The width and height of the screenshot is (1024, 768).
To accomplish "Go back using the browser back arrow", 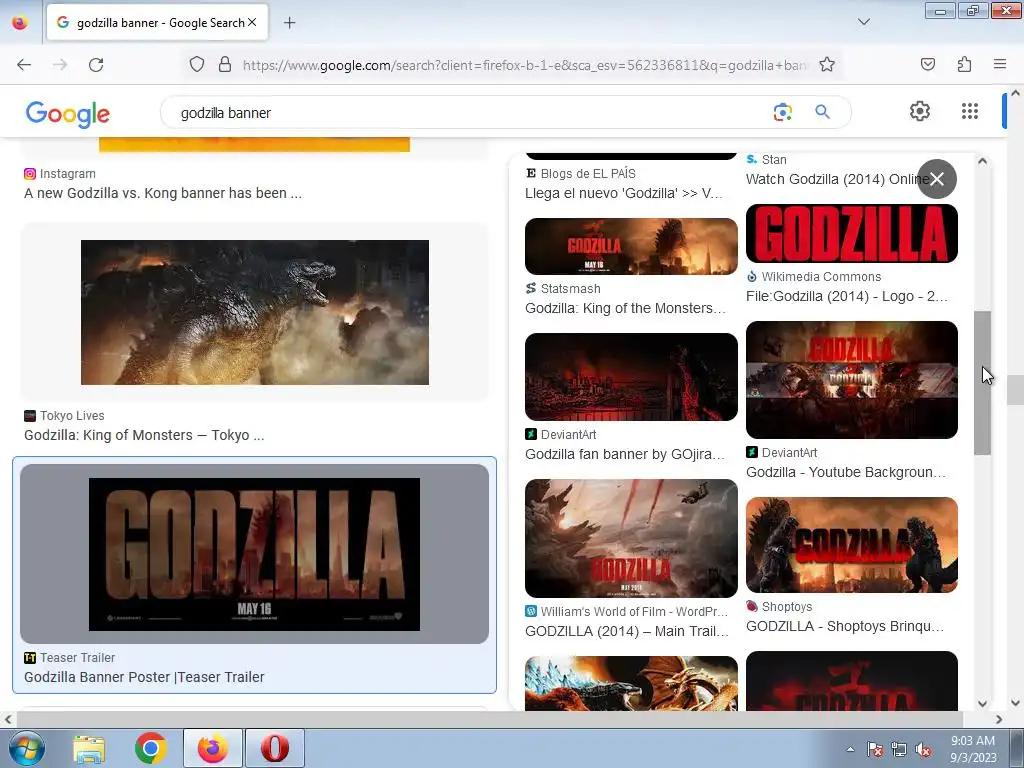I will tap(24, 65).
